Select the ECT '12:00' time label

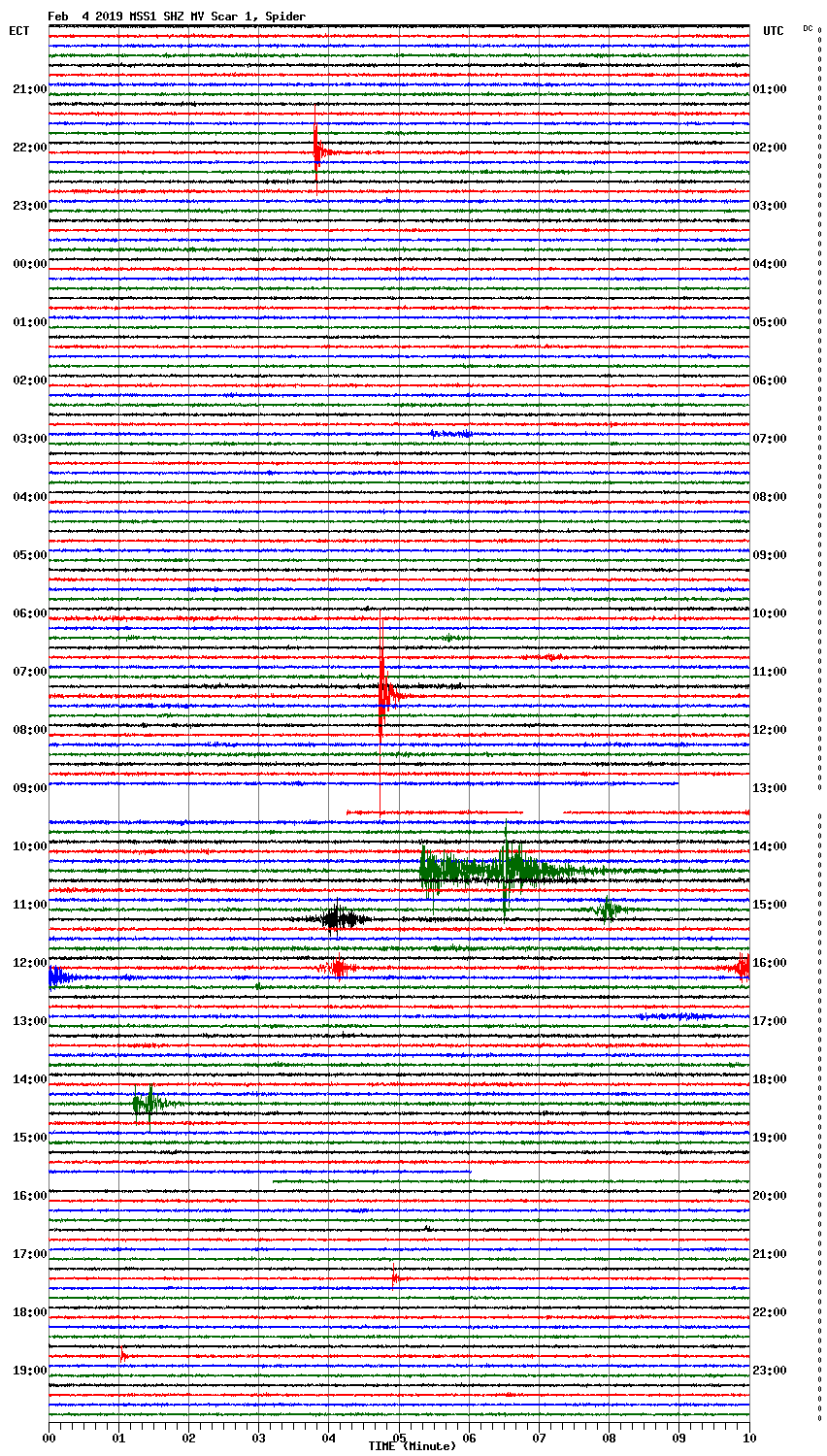click(x=29, y=963)
